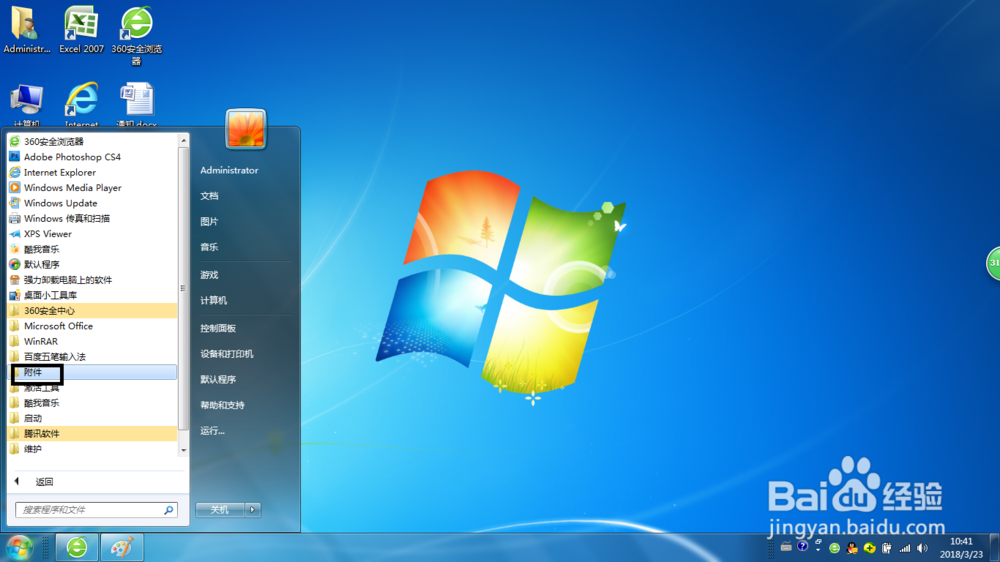Open 帮助和支持

click(x=222, y=405)
